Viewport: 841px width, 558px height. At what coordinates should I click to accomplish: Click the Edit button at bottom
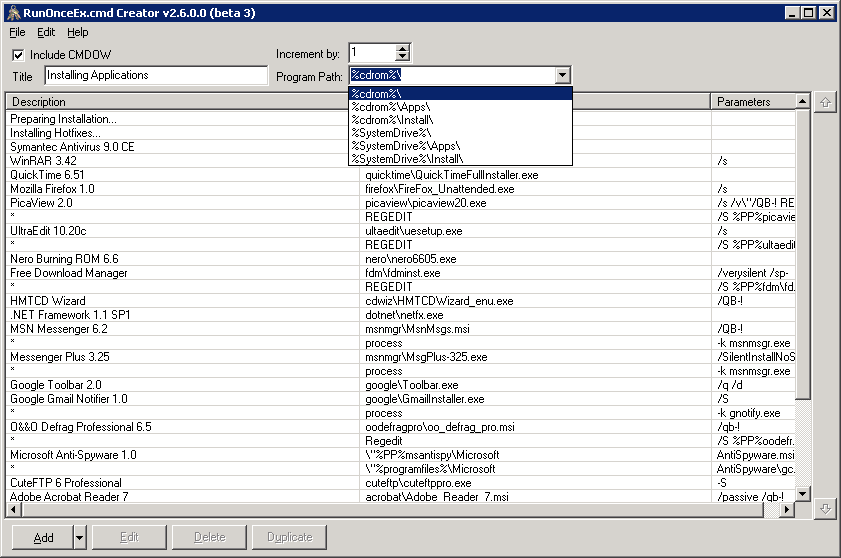(x=129, y=537)
